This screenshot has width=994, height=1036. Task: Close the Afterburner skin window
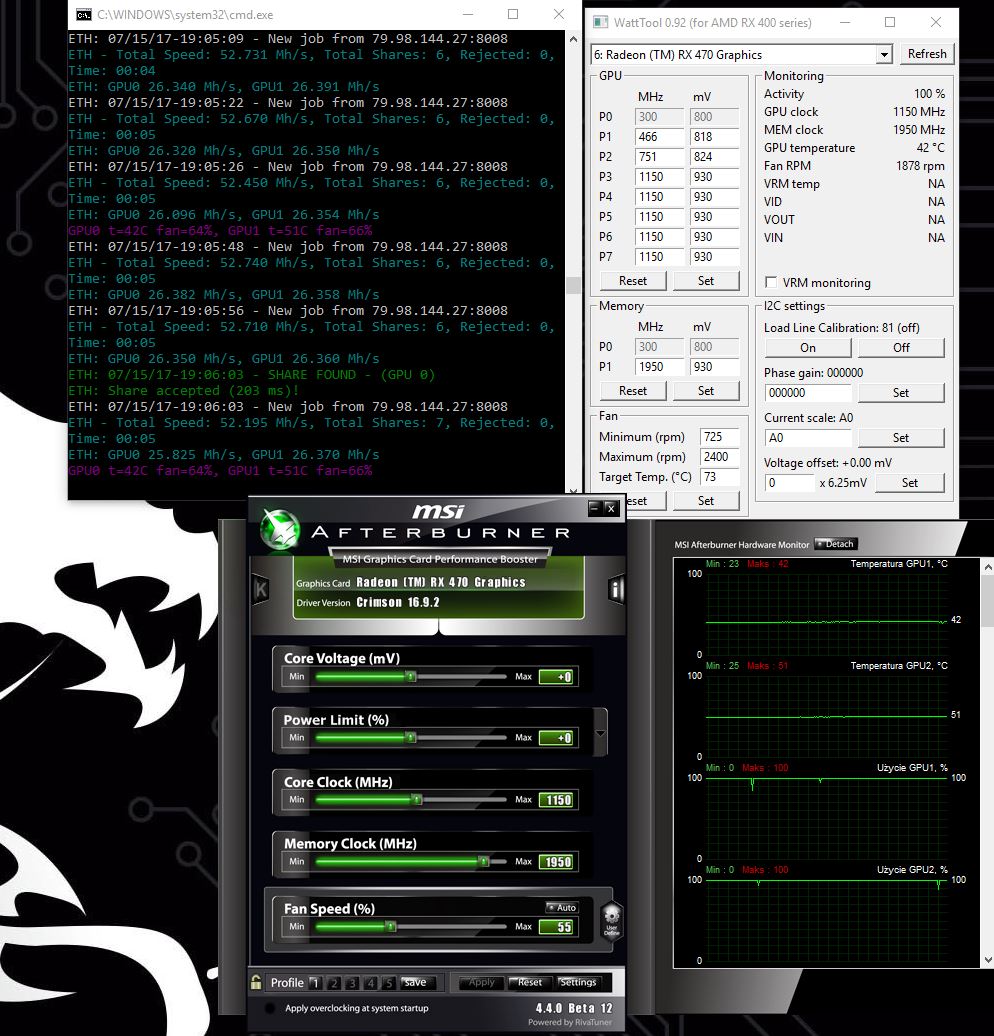tap(611, 507)
